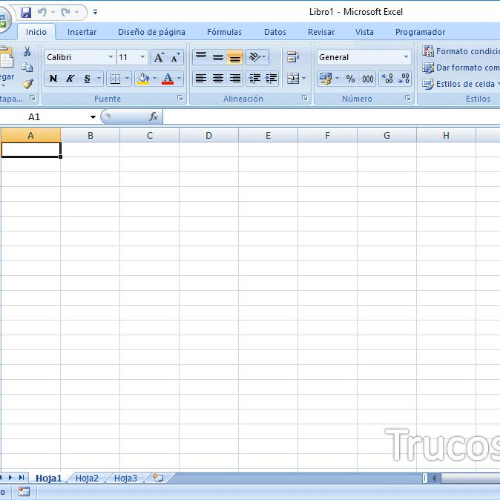
Task: Open underline style dropdown arrow
Action: tap(99, 79)
